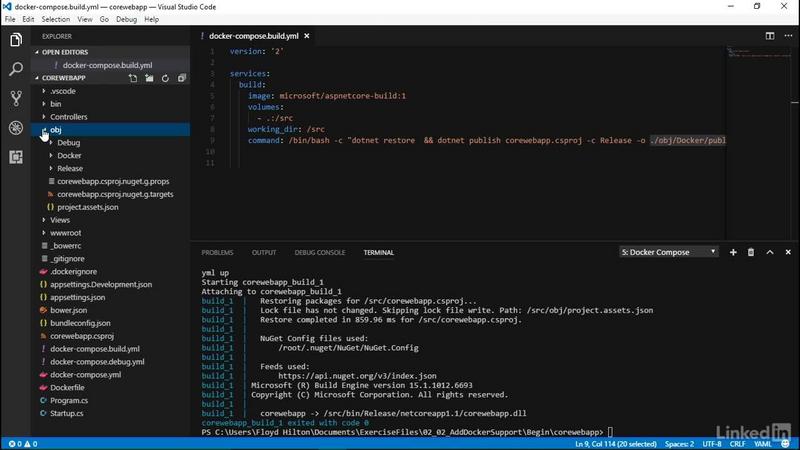Open the Extensions view in activity bar

pos(16,157)
